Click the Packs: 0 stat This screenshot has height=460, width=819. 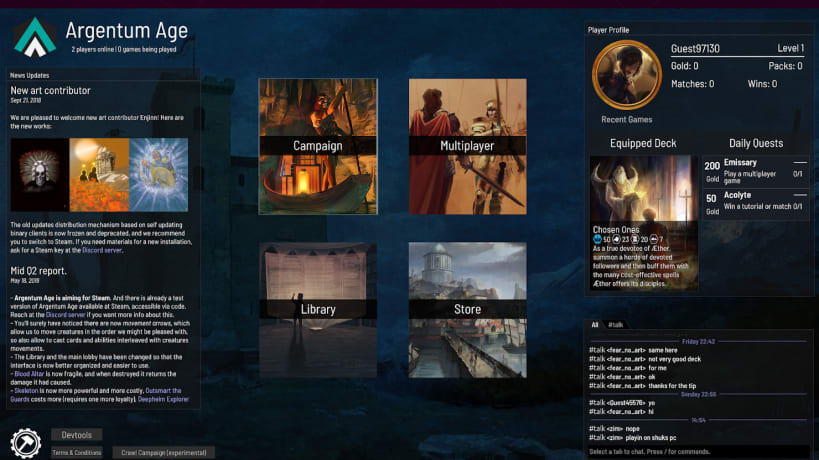click(786, 66)
